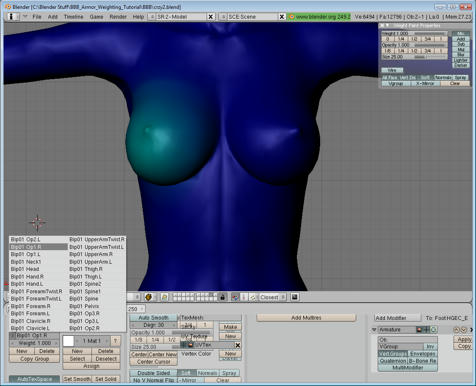Open vertex group dropdown showing Bip01 Op1.R

(13, 335)
